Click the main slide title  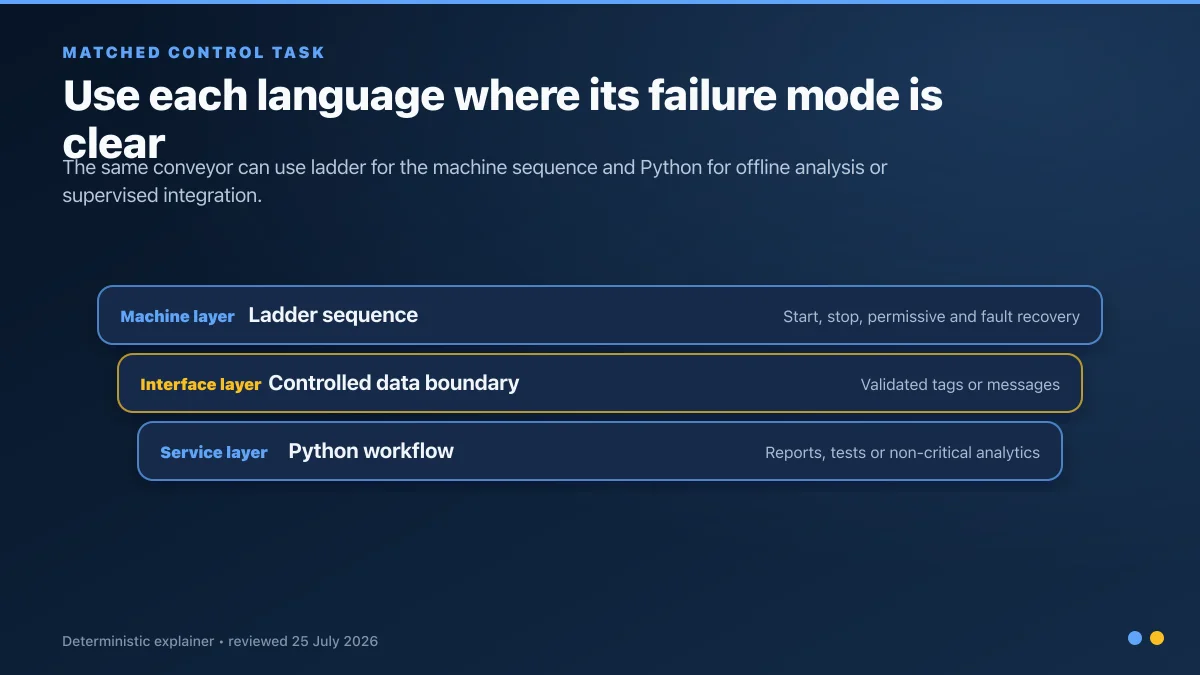click(503, 119)
